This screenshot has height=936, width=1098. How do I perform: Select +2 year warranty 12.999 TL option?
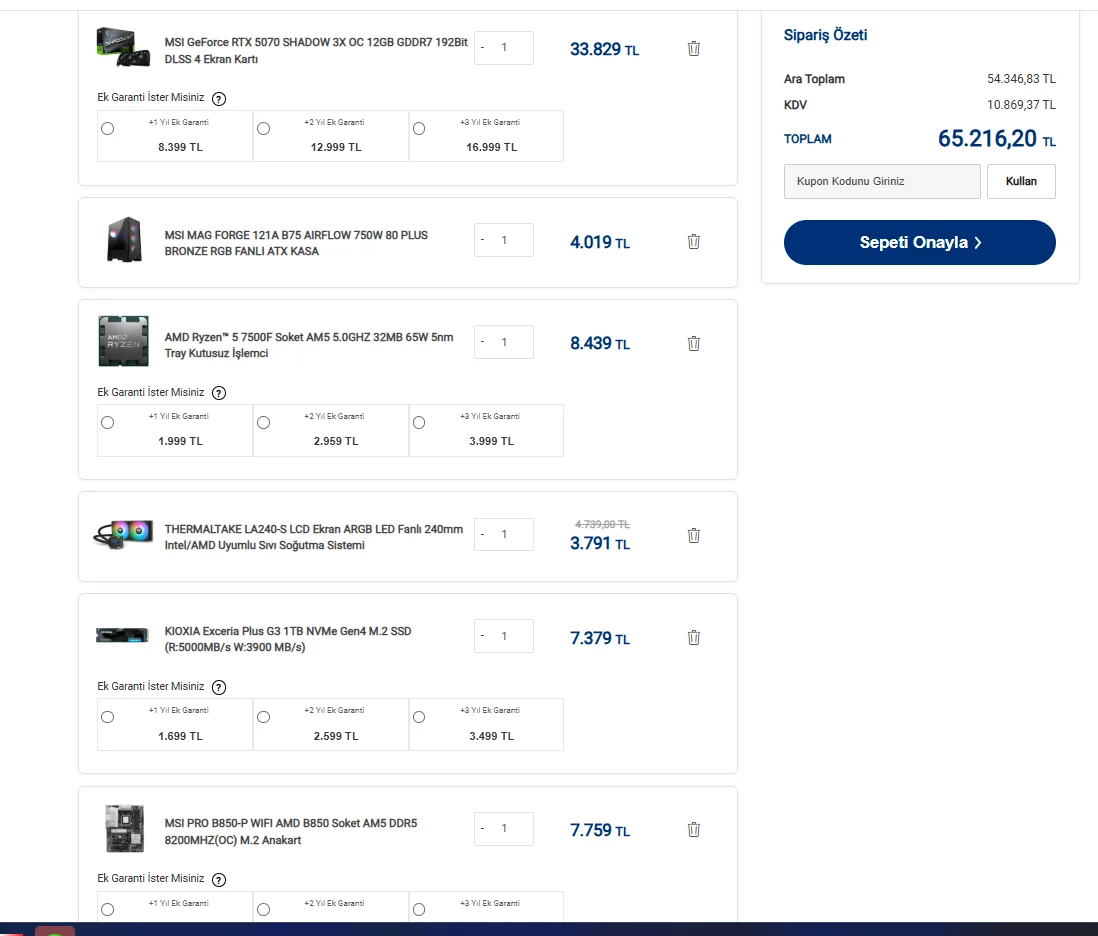coord(263,129)
